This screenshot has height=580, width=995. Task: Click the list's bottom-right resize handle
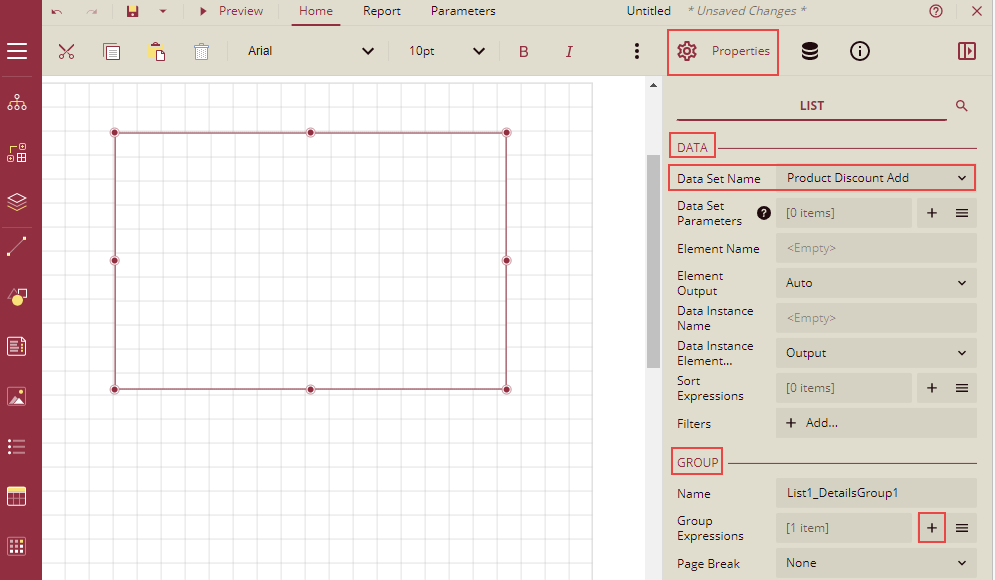click(506, 390)
